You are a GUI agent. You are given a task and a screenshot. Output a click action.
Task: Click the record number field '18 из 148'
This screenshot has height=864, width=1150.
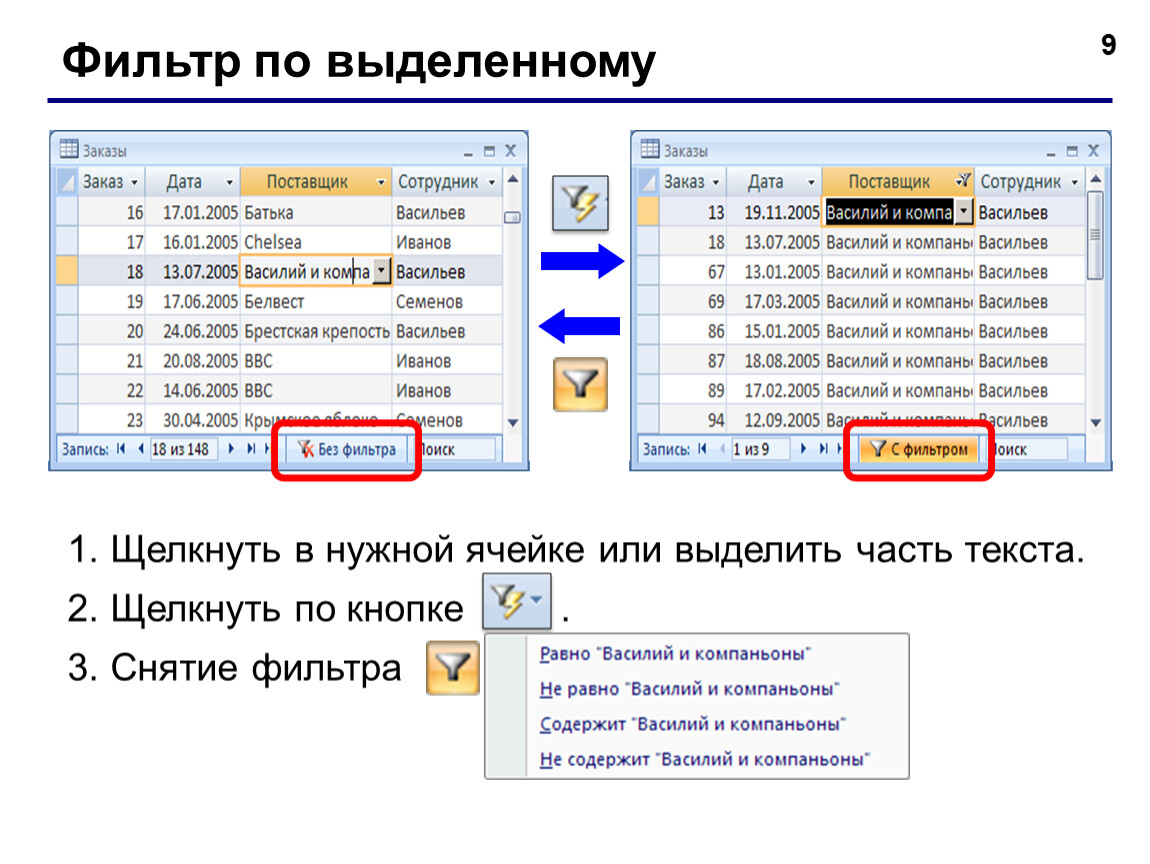[x=183, y=449]
